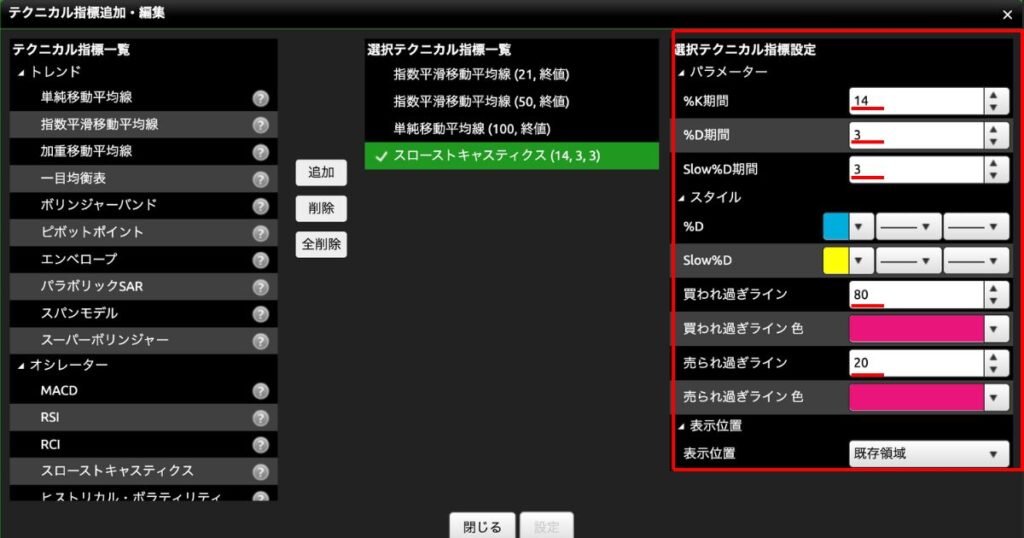Click the help icon next to 単純移動平均線

(x=260, y=98)
